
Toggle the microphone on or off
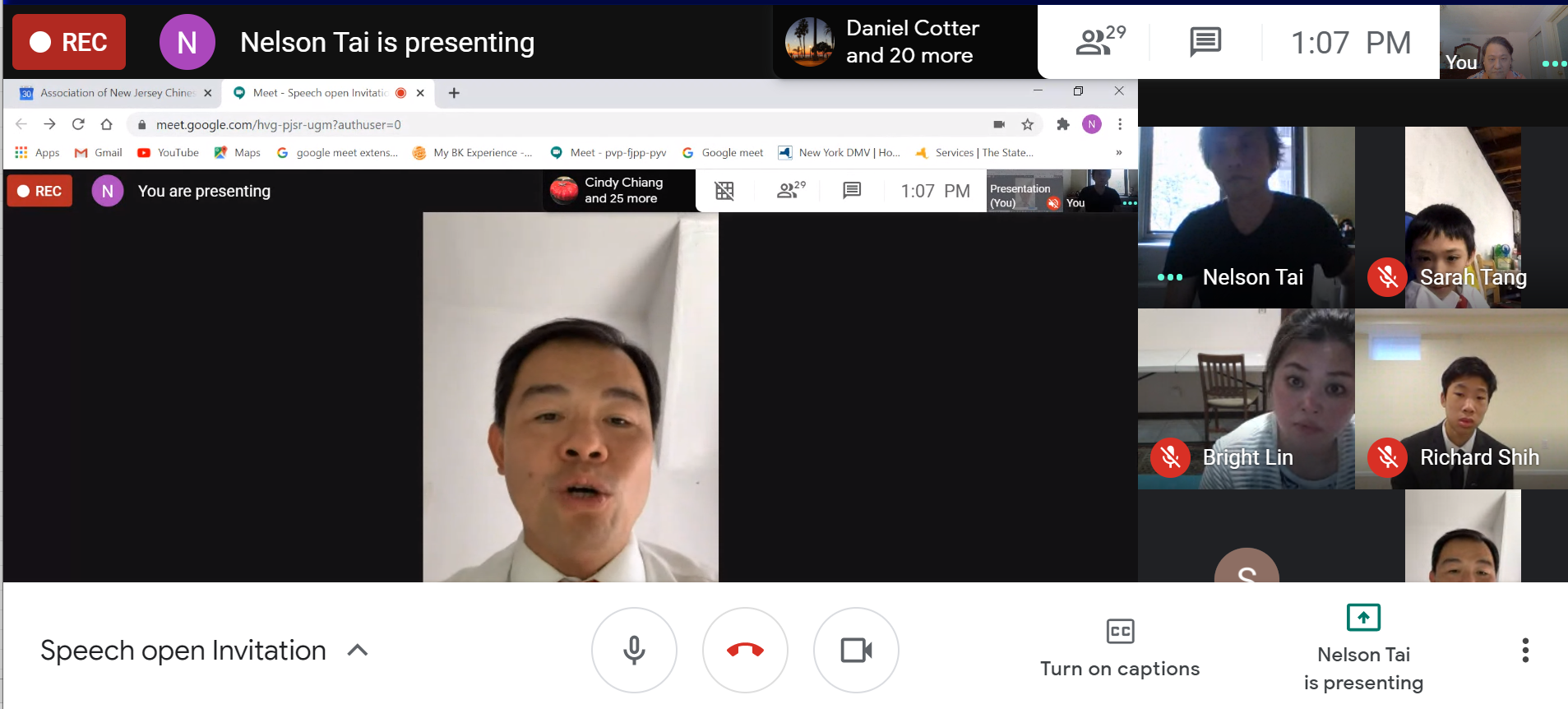coord(634,651)
